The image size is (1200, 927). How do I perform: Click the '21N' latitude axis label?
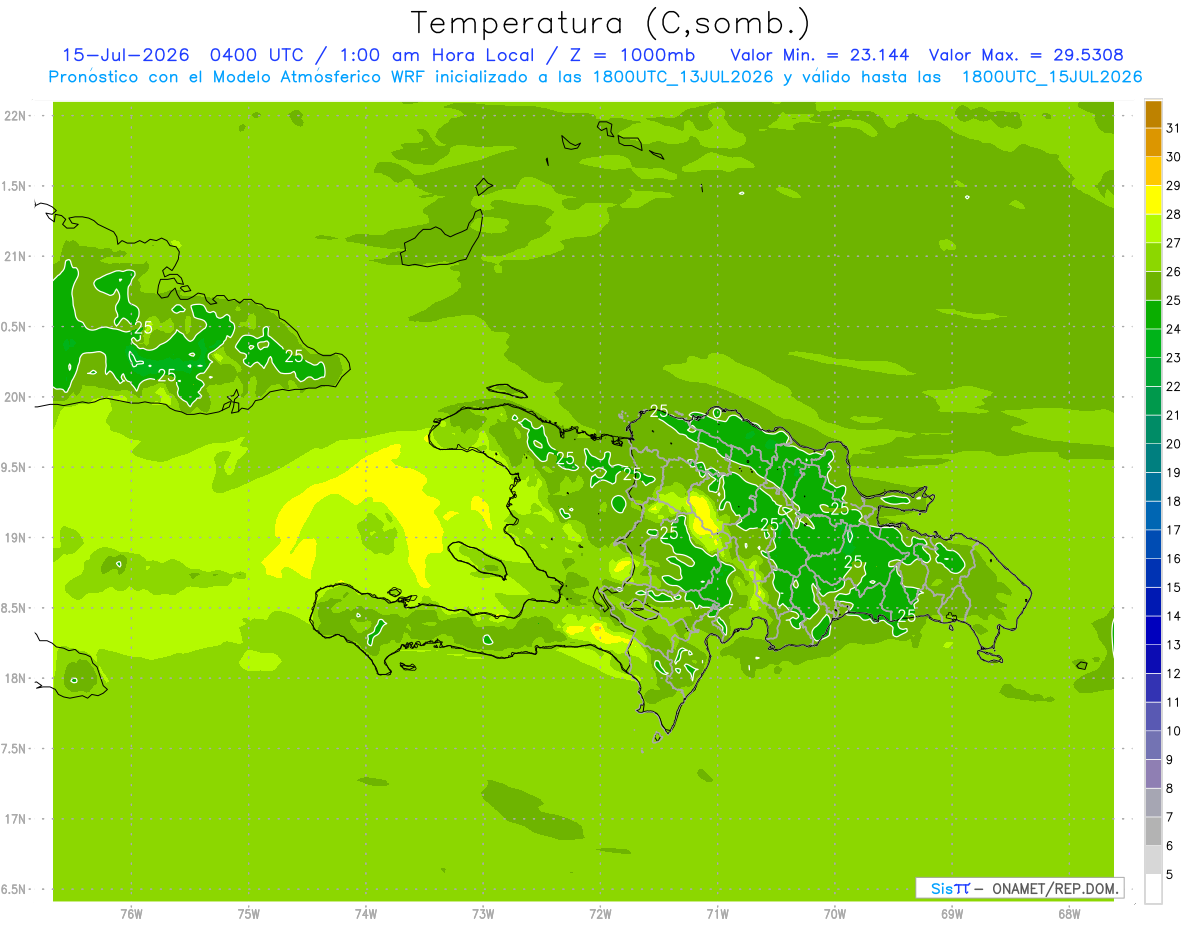click(15, 257)
